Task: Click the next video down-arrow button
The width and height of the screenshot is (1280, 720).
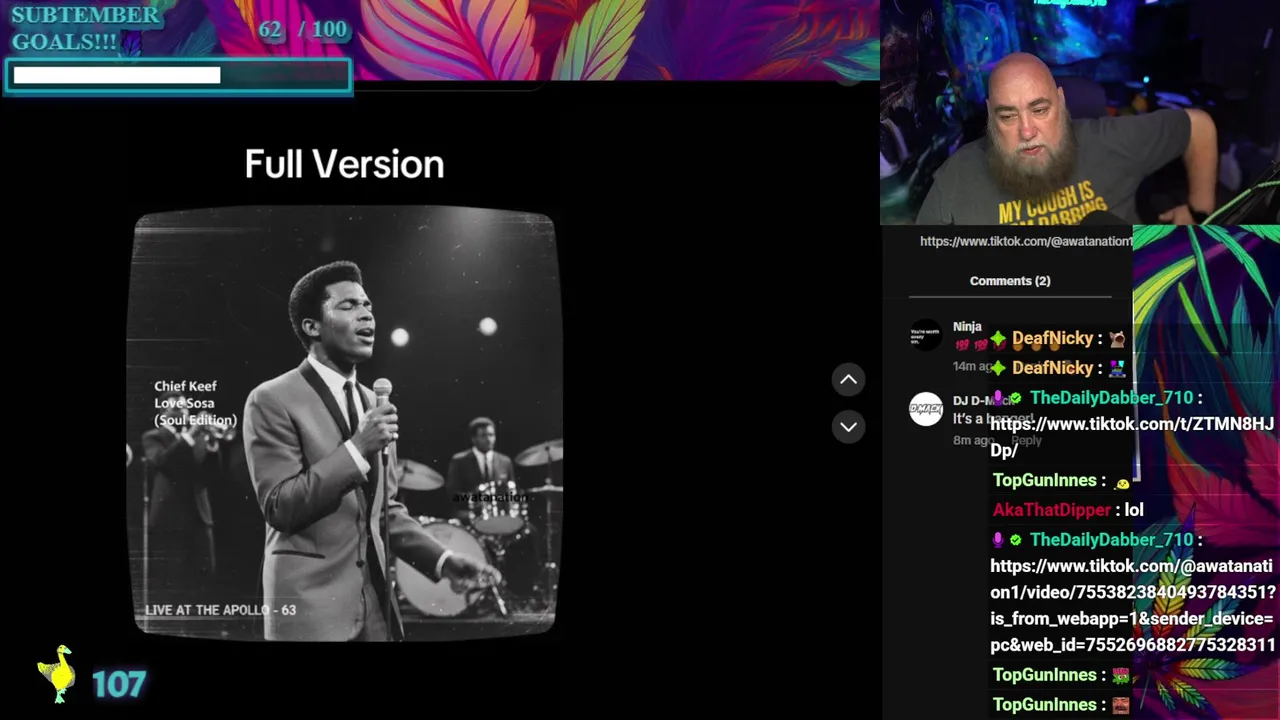Action: (x=848, y=426)
